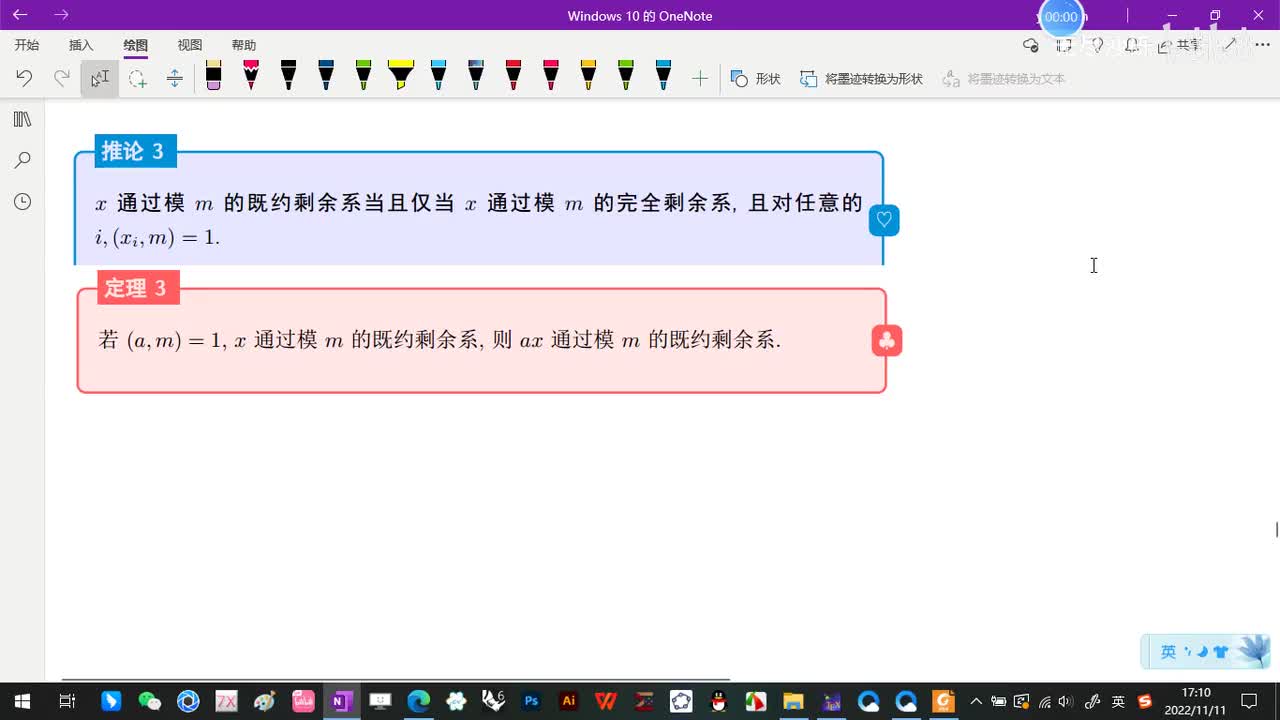Open File Explorer from taskbar

793,701
